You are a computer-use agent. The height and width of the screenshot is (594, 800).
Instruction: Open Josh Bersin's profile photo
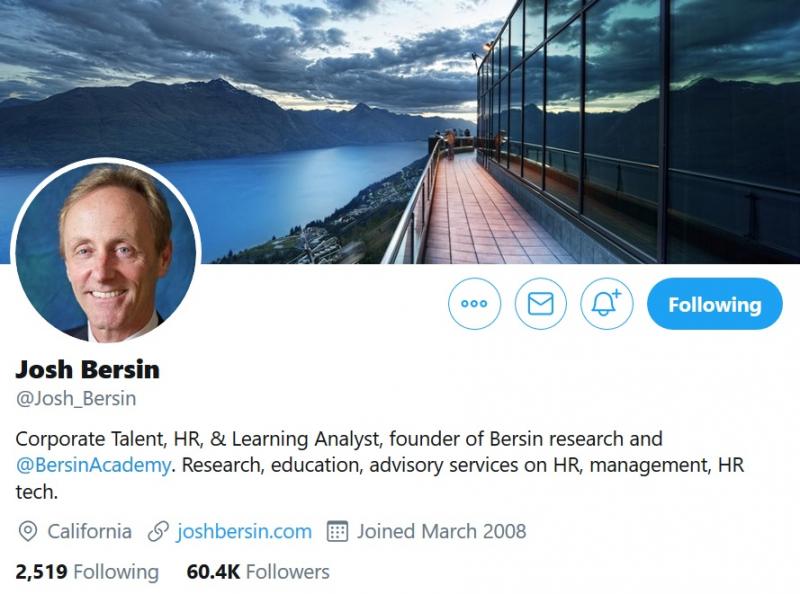click(x=106, y=252)
